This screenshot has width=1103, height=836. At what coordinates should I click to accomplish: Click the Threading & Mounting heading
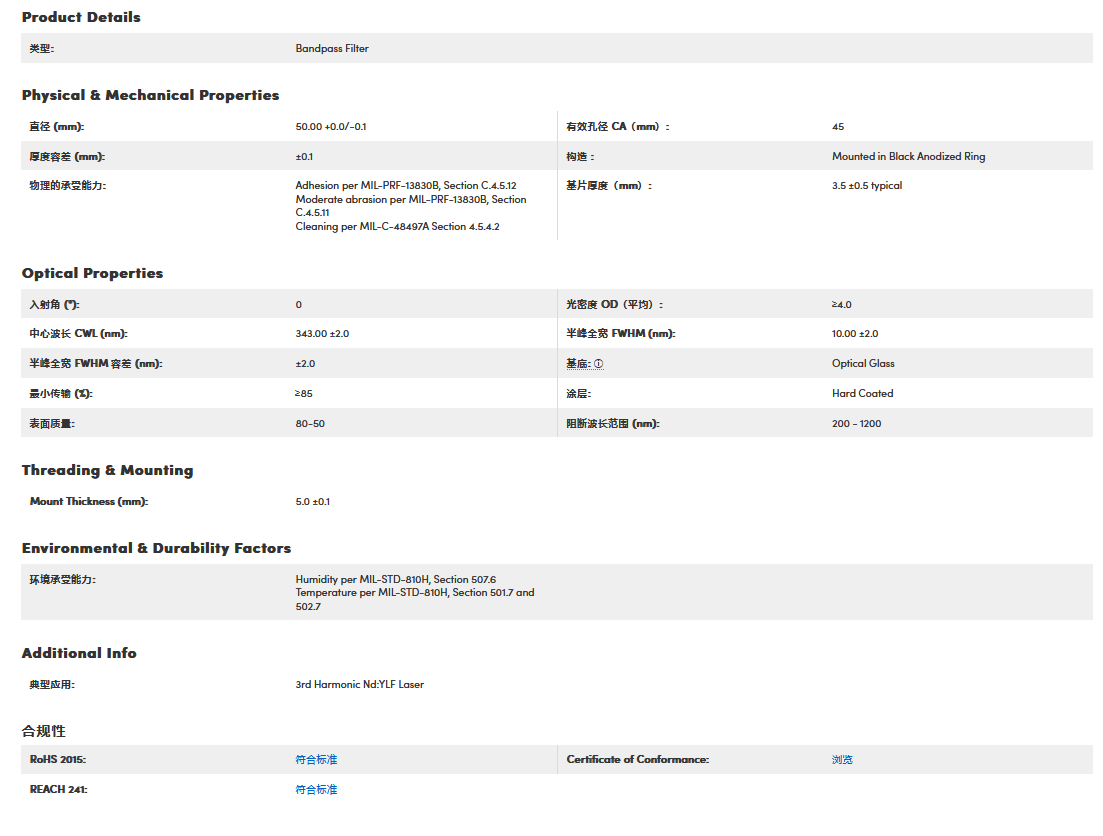(x=107, y=470)
